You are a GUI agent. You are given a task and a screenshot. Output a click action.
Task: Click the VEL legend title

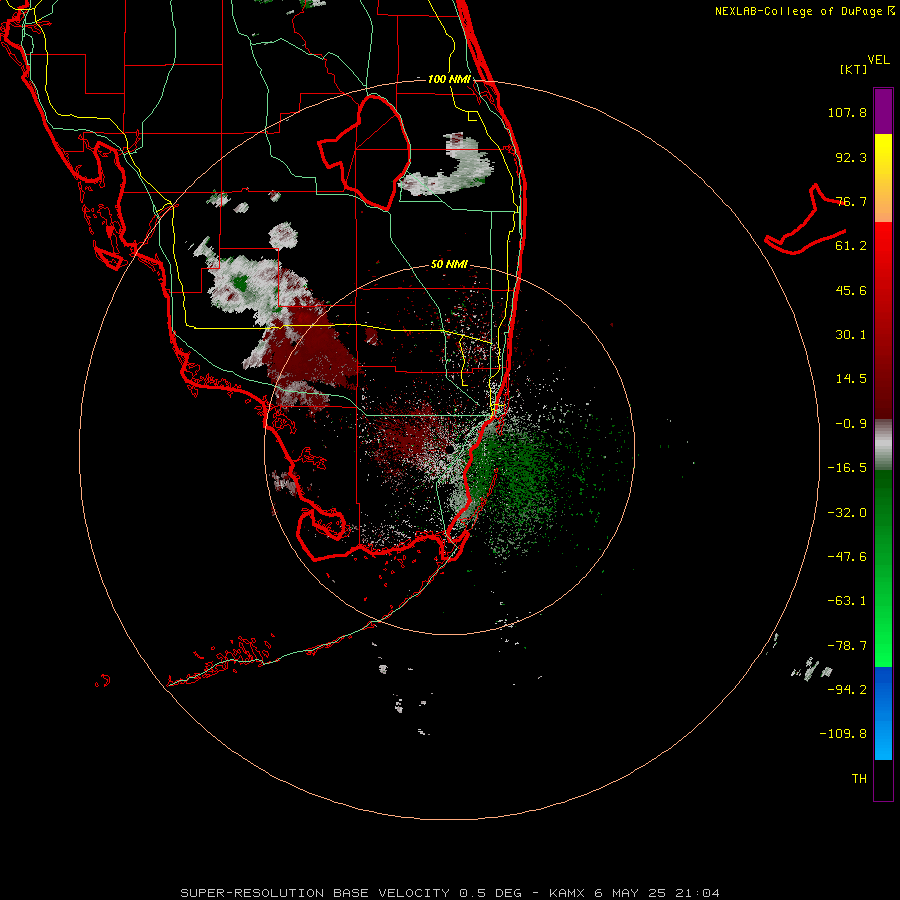pyautogui.click(x=878, y=60)
